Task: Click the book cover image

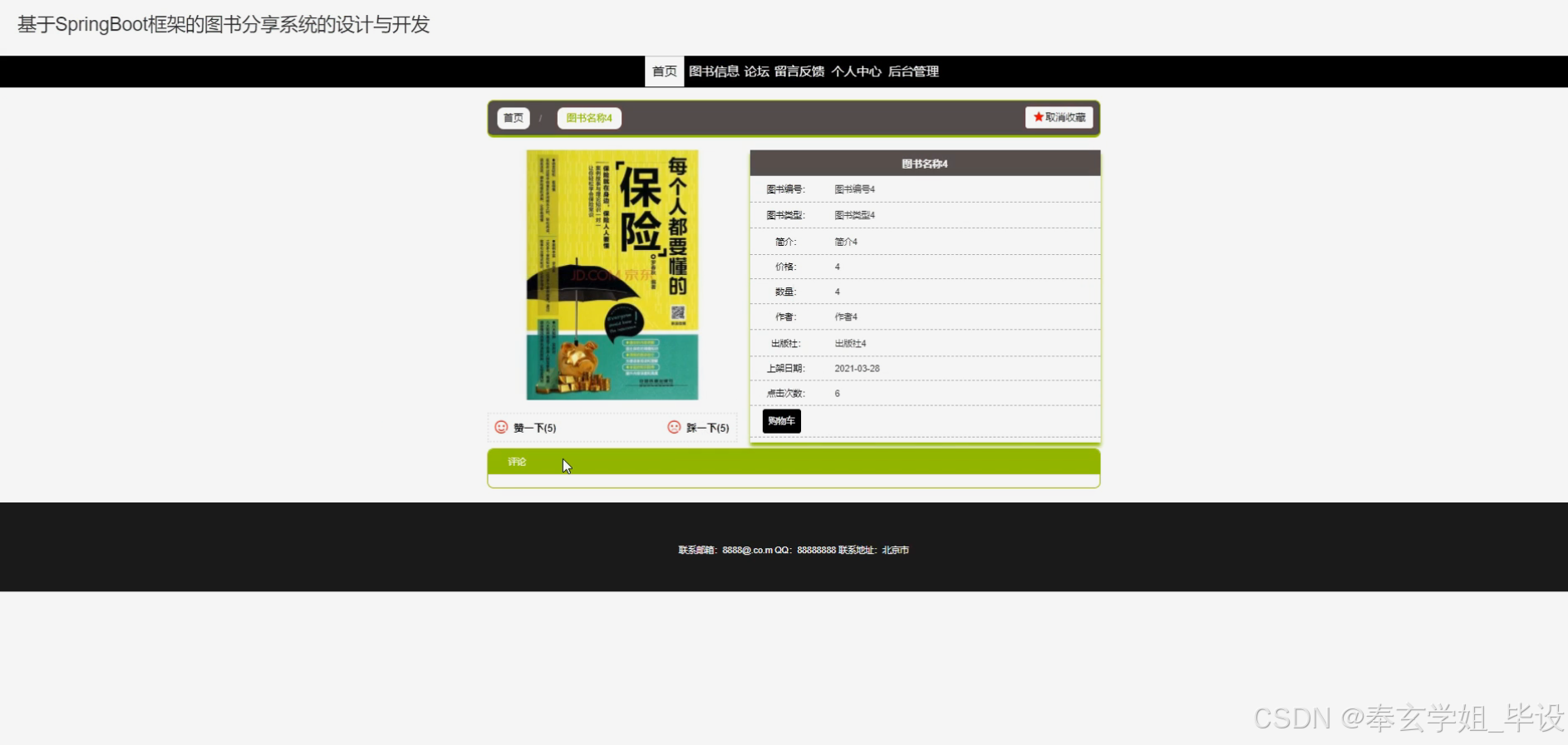Action: click(x=612, y=275)
